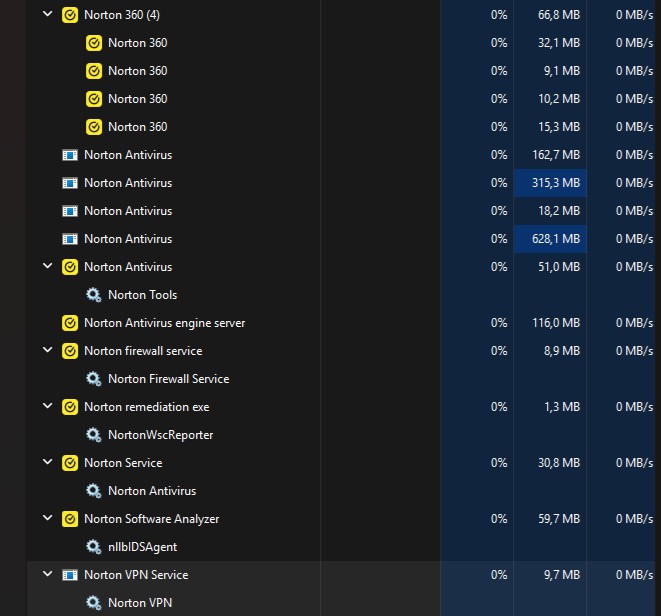661x616 pixels.
Task: Select the Norton Service label
Action: tap(123, 463)
